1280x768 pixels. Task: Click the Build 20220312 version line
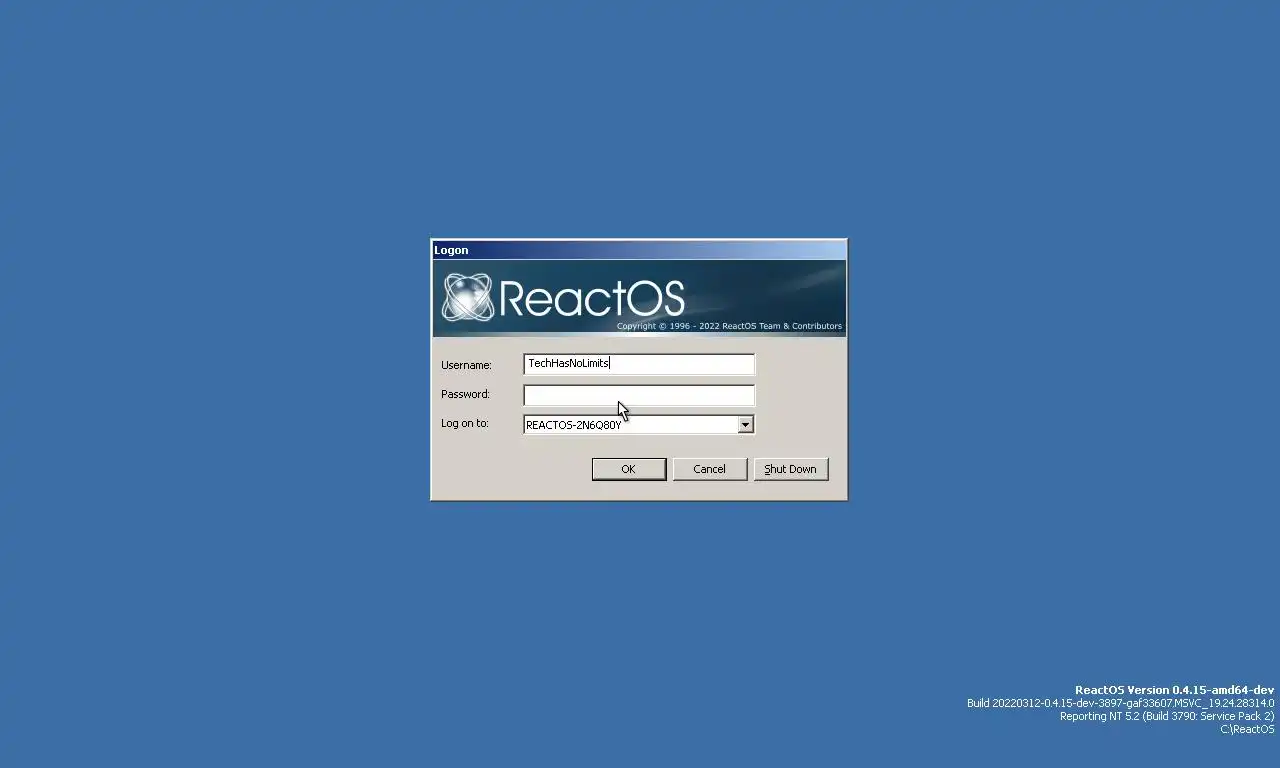click(1120, 703)
